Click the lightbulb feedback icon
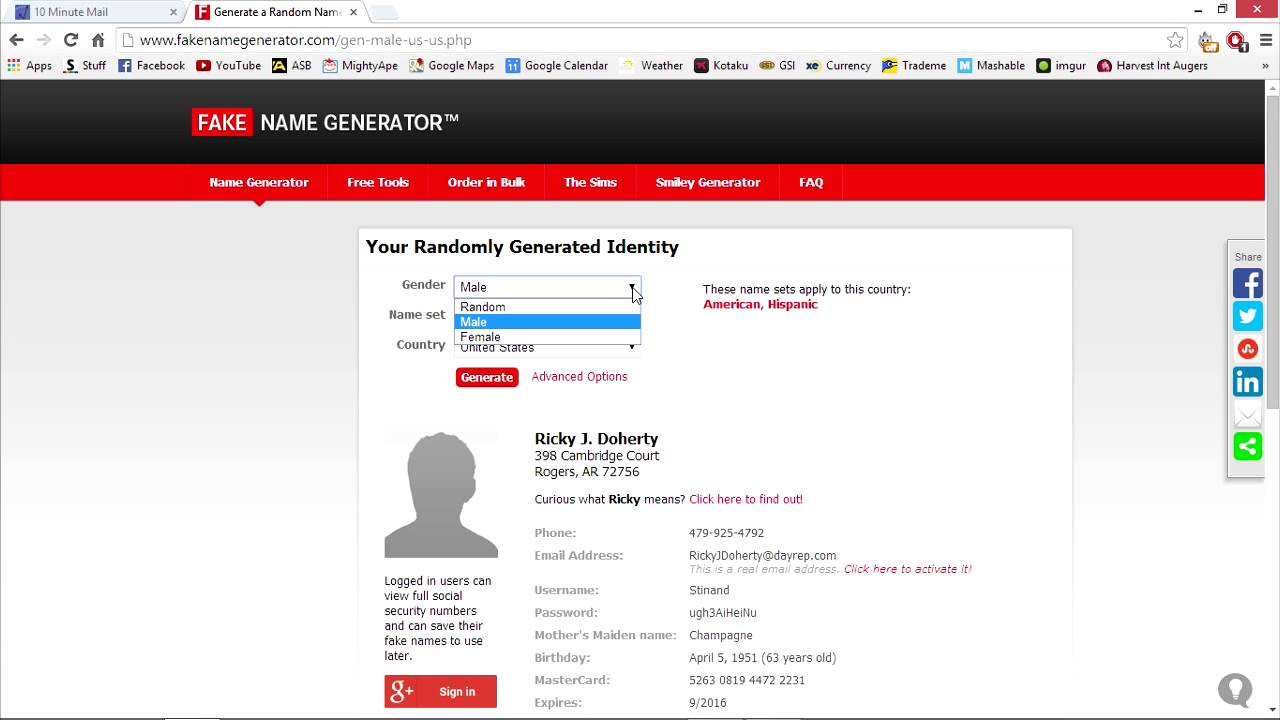This screenshot has height=720, width=1280. tap(1235, 690)
